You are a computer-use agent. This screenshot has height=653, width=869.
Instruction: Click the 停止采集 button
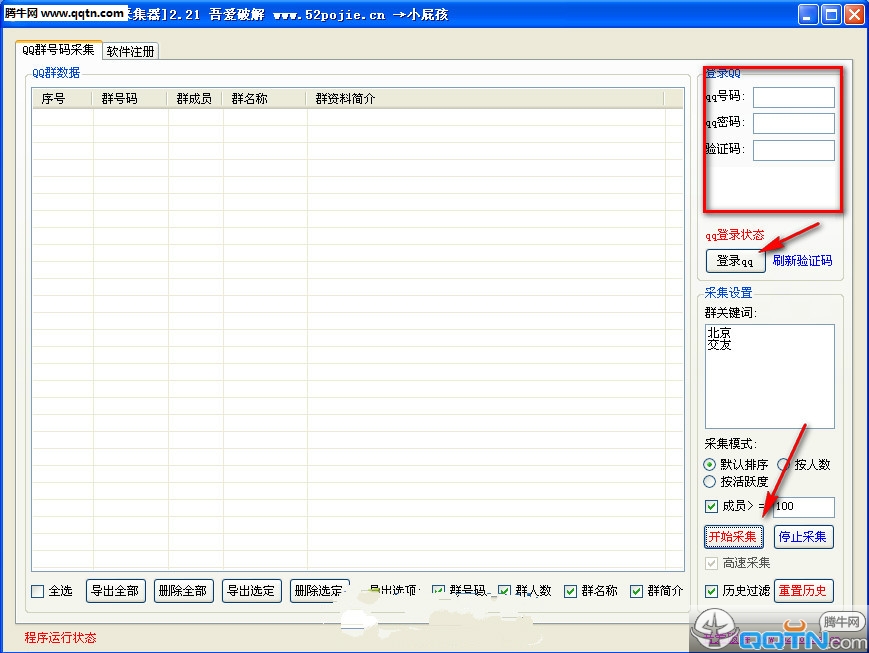(x=804, y=537)
